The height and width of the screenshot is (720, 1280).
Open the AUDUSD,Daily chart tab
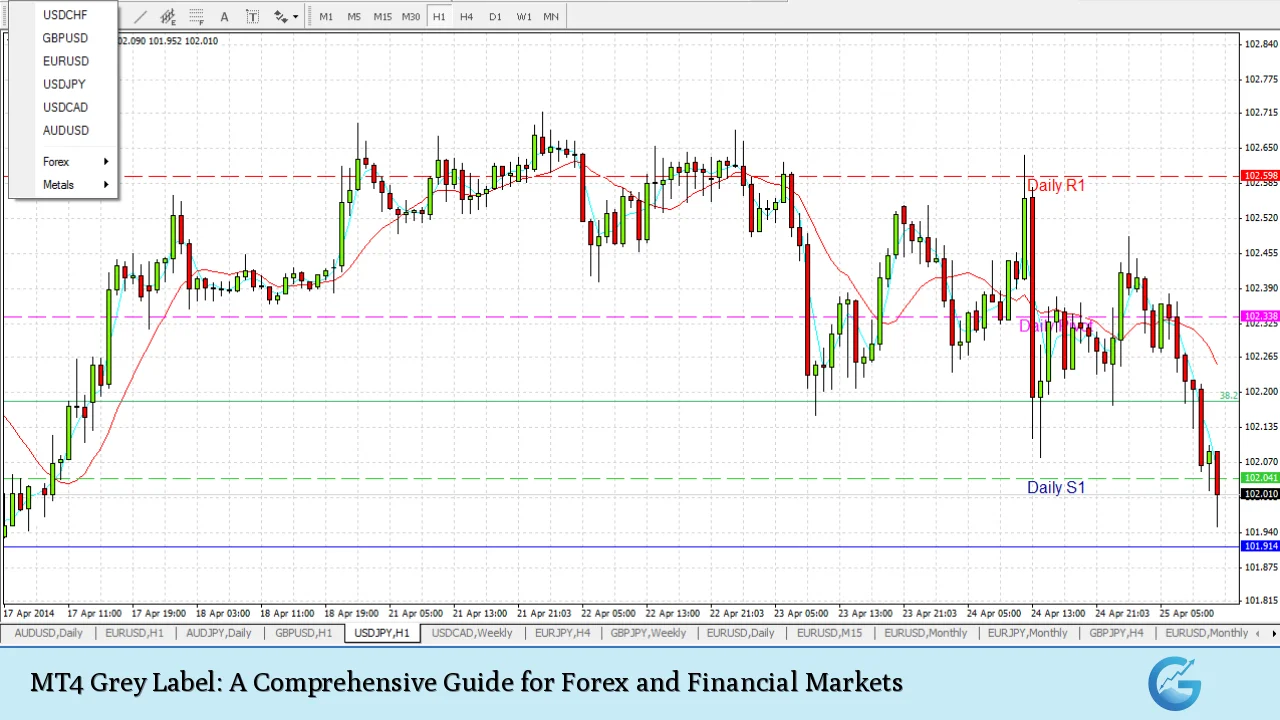(49, 633)
